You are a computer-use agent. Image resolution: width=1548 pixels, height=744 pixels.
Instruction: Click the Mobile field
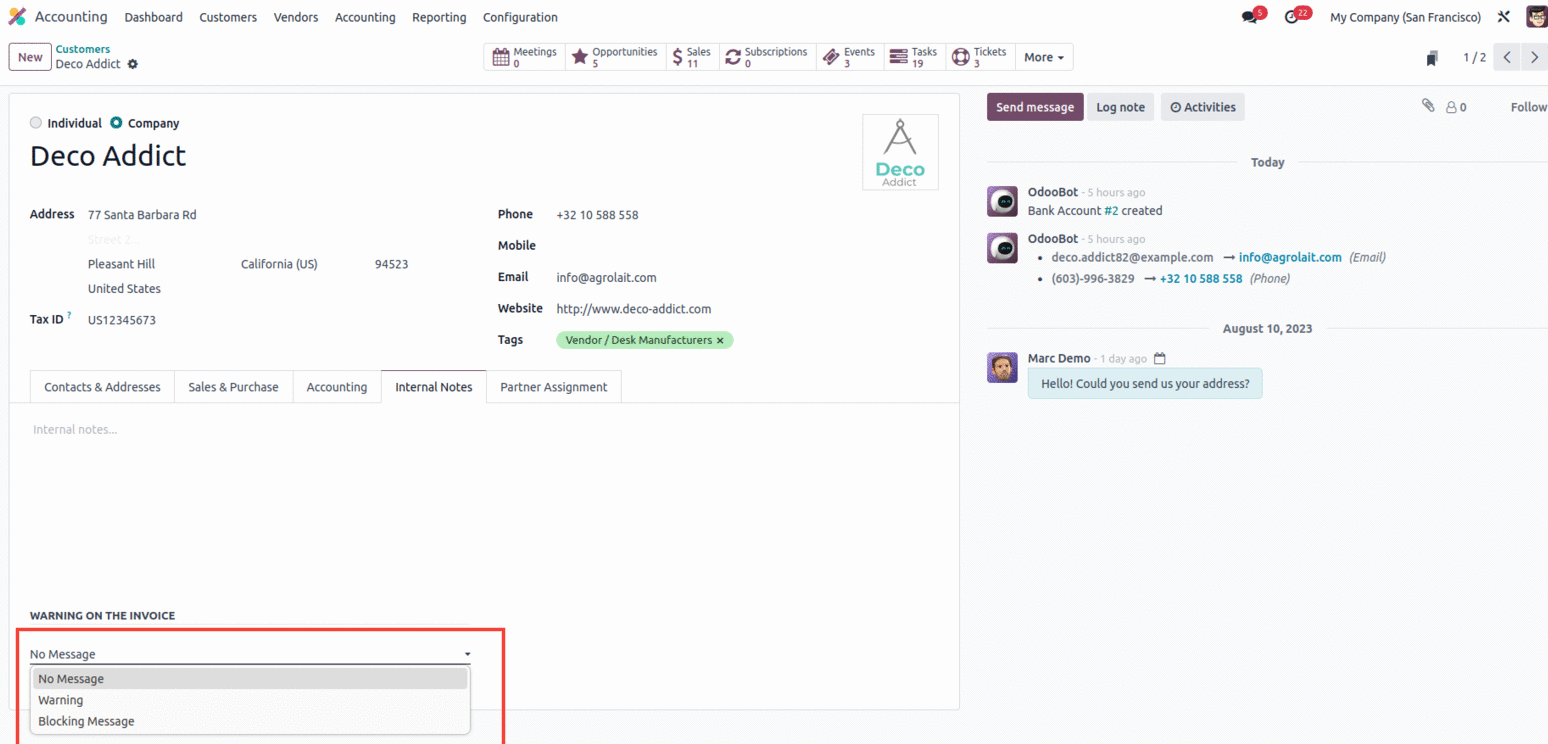coord(745,246)
